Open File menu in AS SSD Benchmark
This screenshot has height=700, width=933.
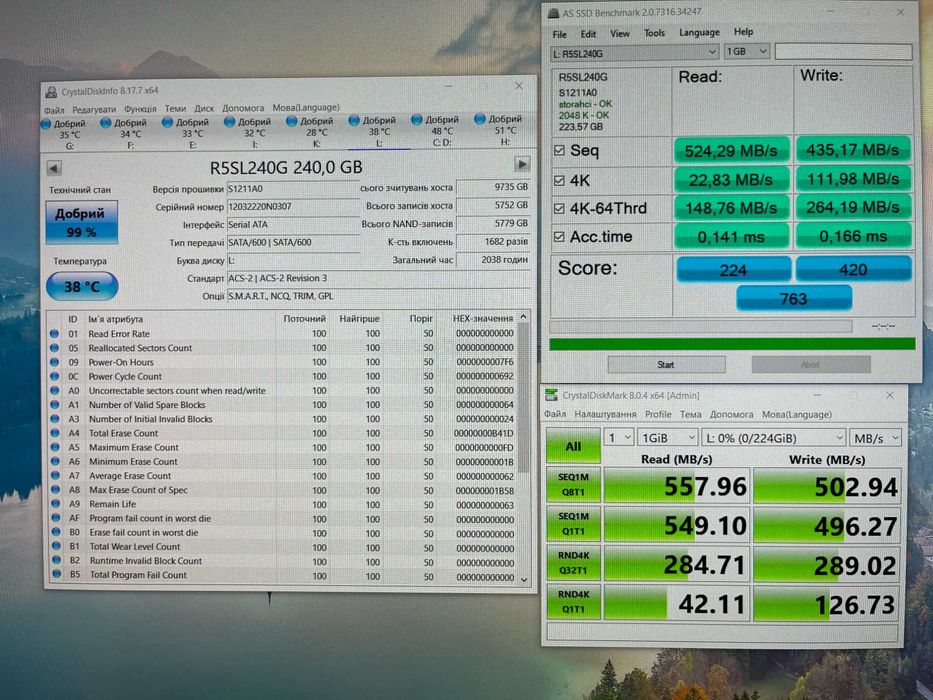point(560,35)
